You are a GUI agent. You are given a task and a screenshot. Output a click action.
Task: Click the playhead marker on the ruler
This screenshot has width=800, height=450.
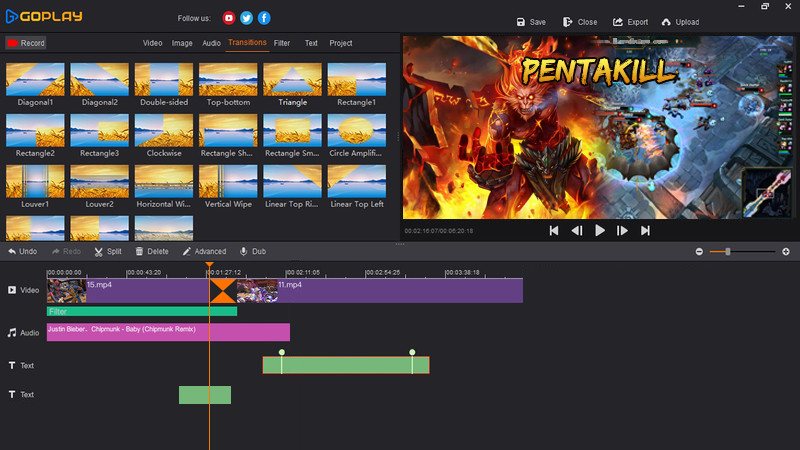point(209,265)
